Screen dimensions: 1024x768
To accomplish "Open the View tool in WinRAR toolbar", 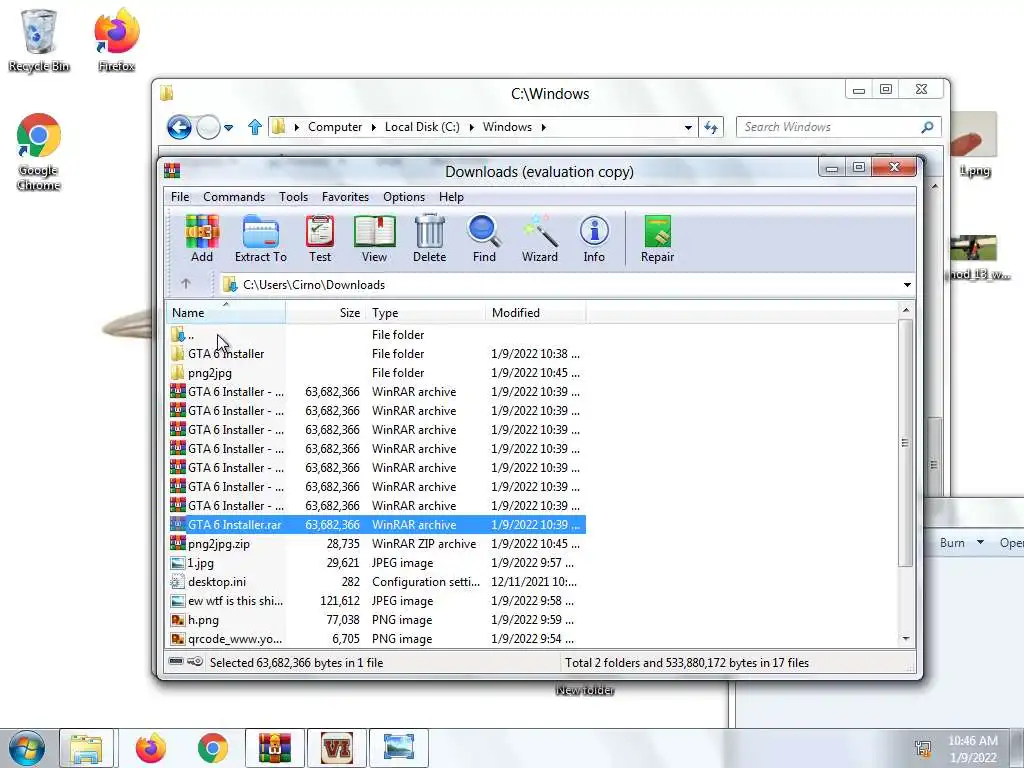I will [x=374, y=238].
